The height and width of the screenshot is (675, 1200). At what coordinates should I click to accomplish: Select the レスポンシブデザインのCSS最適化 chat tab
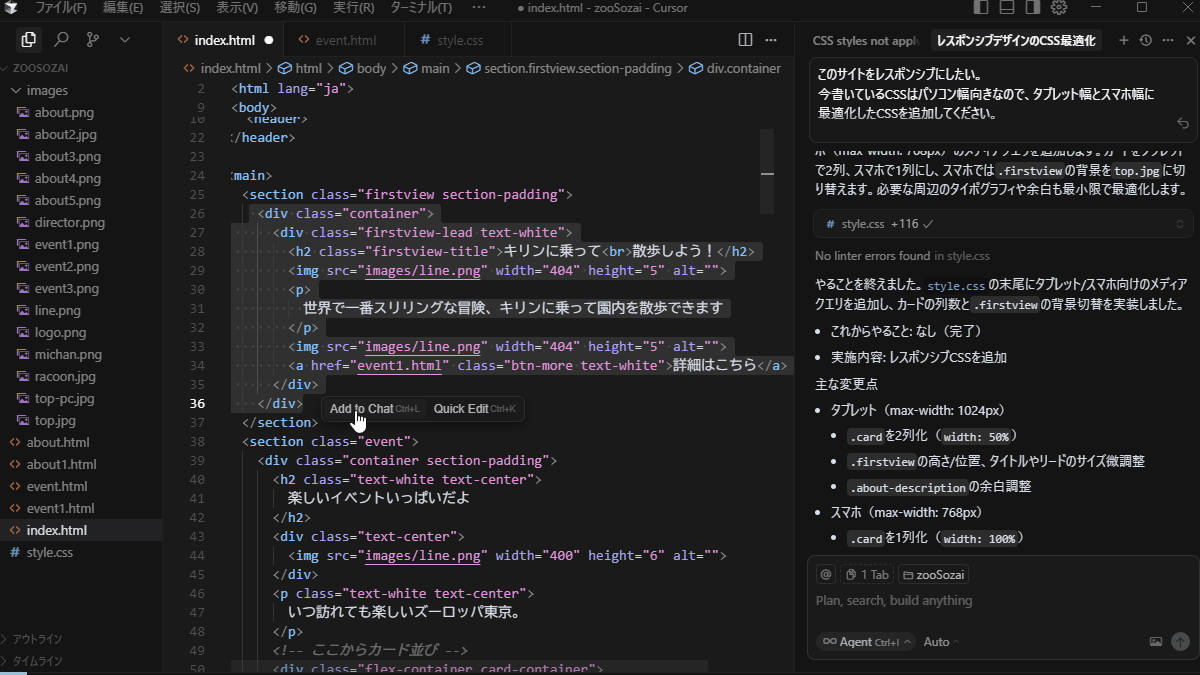click(x=1016, y=41)
